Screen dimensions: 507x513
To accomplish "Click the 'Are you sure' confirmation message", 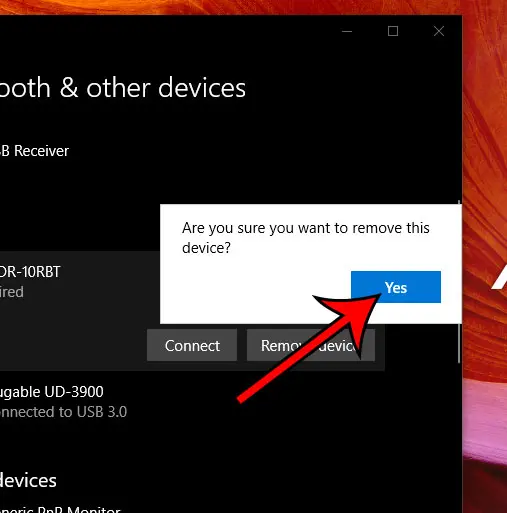I will pos(306,238).
